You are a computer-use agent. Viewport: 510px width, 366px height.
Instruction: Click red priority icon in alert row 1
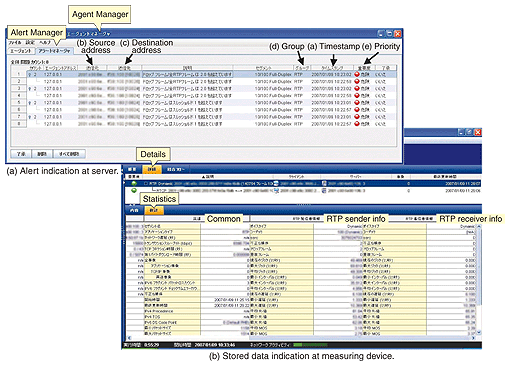(357, 74)
